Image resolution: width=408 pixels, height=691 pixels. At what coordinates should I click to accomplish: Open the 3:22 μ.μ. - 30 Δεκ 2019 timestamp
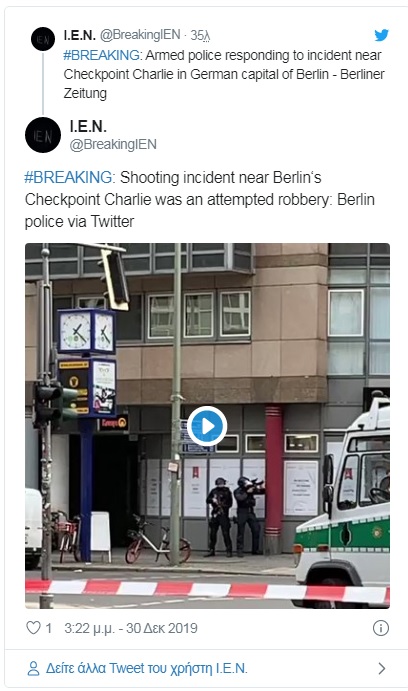click(131, 628)
